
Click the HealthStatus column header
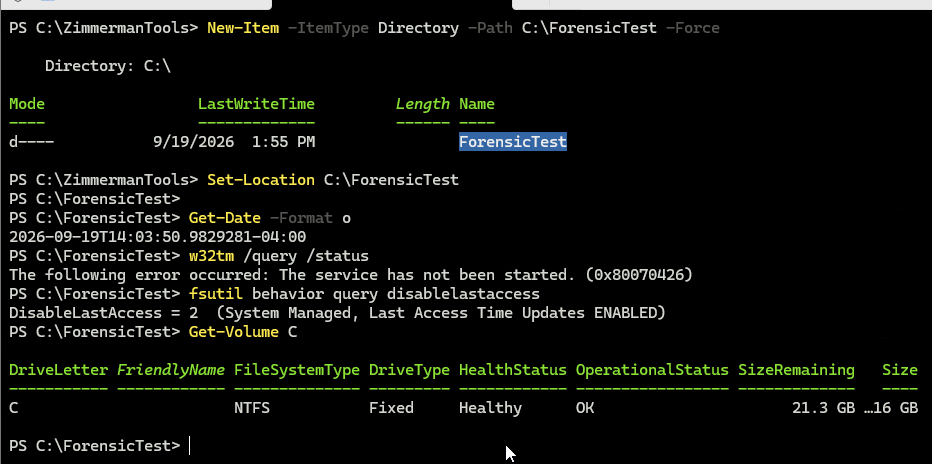point(513,370)
